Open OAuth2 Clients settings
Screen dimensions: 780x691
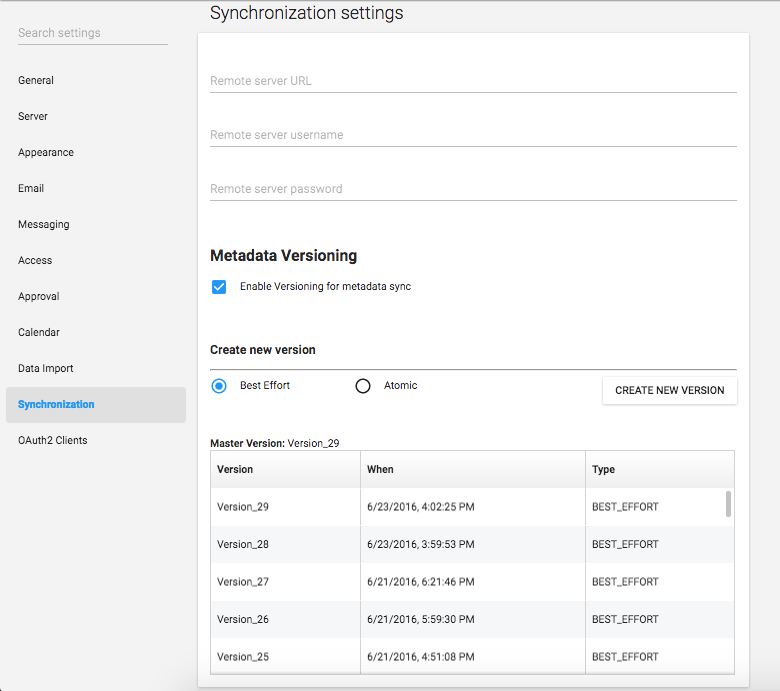(x=53, y=440)
